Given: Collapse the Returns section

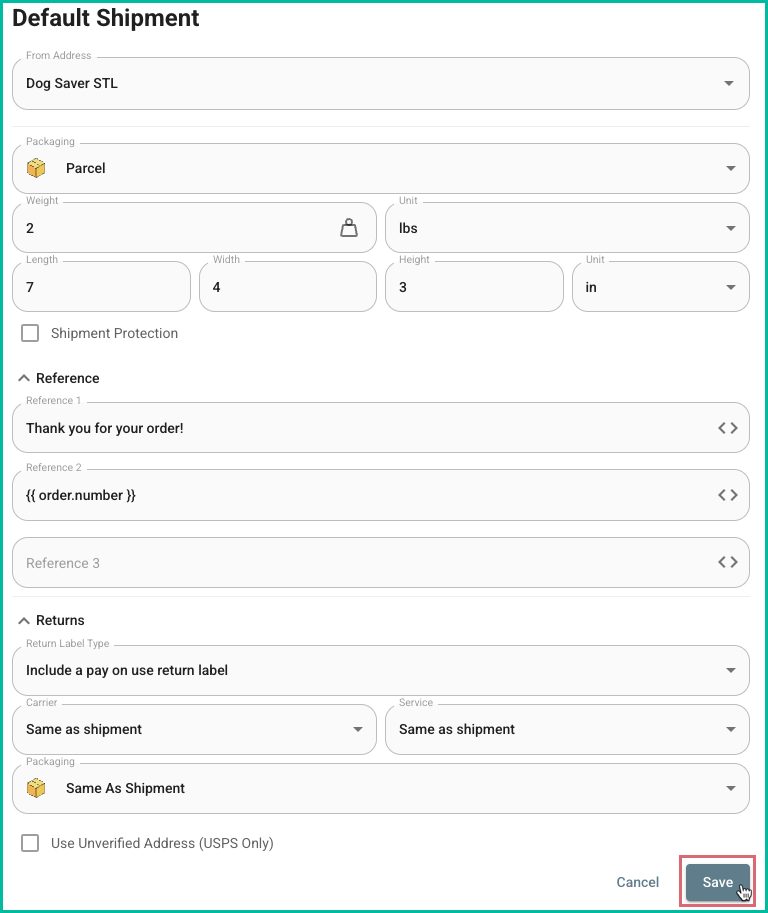Looking at the screenshot, I should coord(22,620).
